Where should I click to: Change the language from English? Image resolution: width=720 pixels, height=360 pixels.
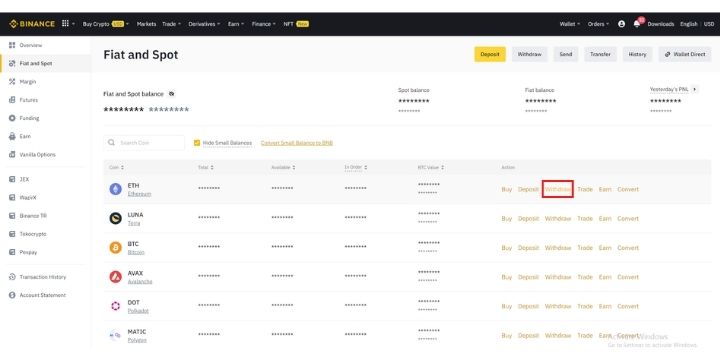click(x=689, y=24)
